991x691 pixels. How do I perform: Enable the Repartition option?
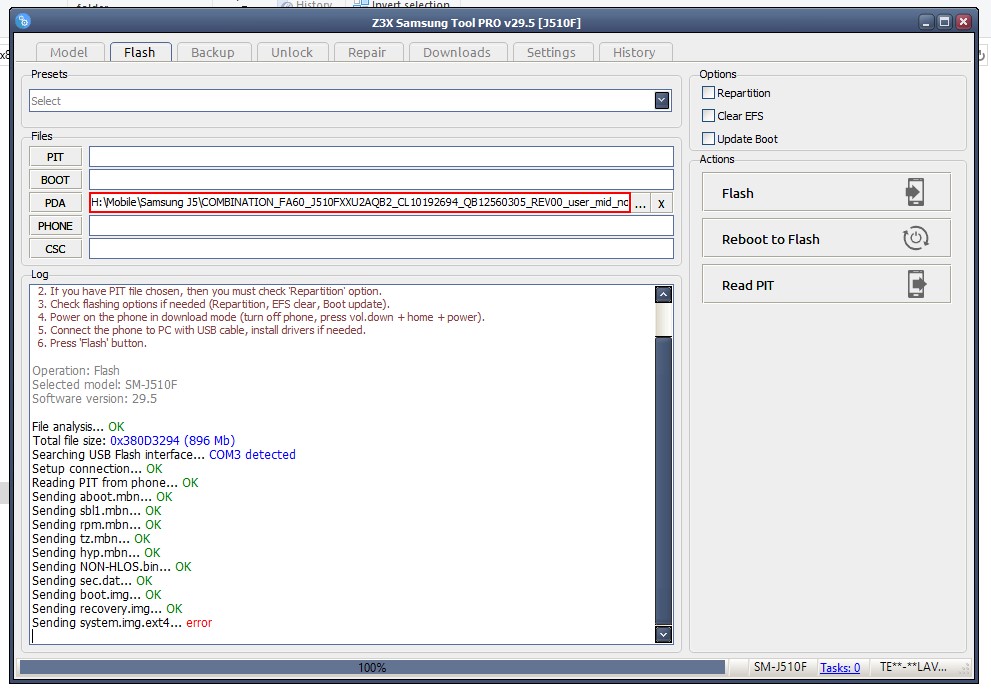[x=708, y=93]
